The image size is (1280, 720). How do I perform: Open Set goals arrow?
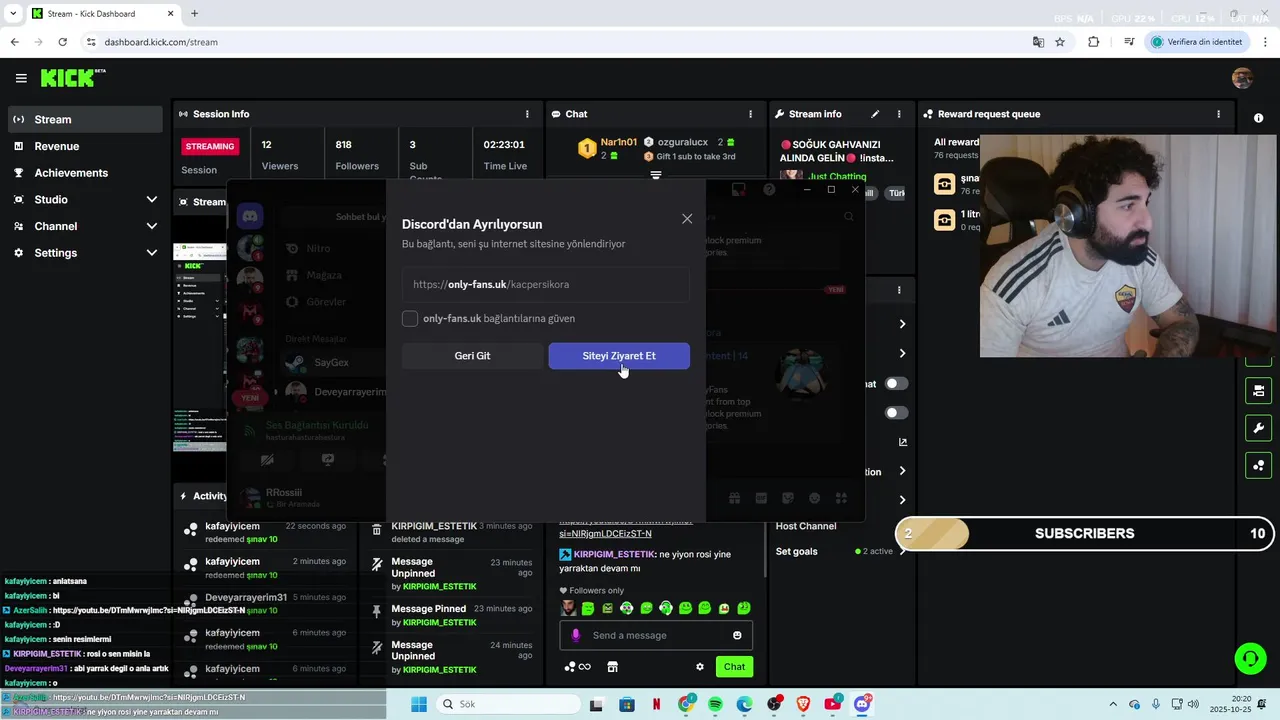pos(902,551)
